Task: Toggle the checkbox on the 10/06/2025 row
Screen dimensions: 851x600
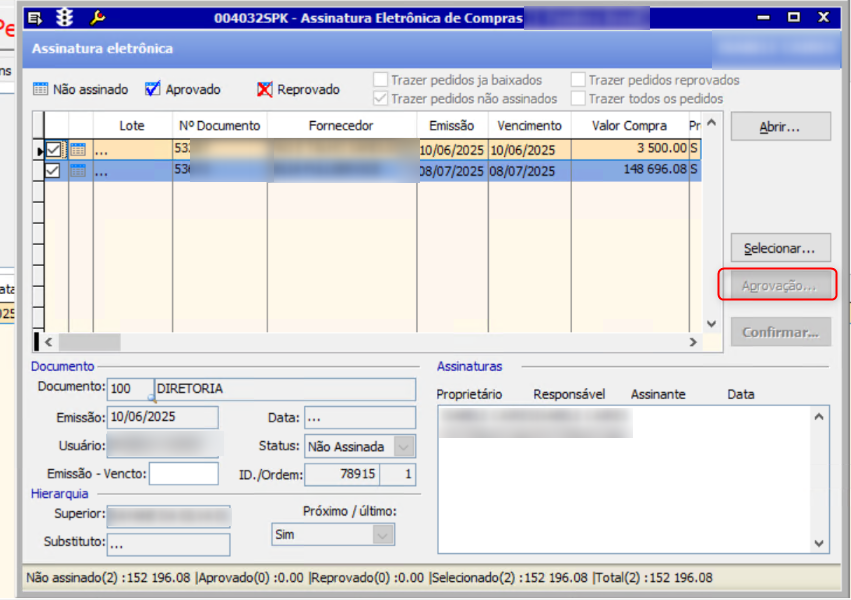Action: 53,149
